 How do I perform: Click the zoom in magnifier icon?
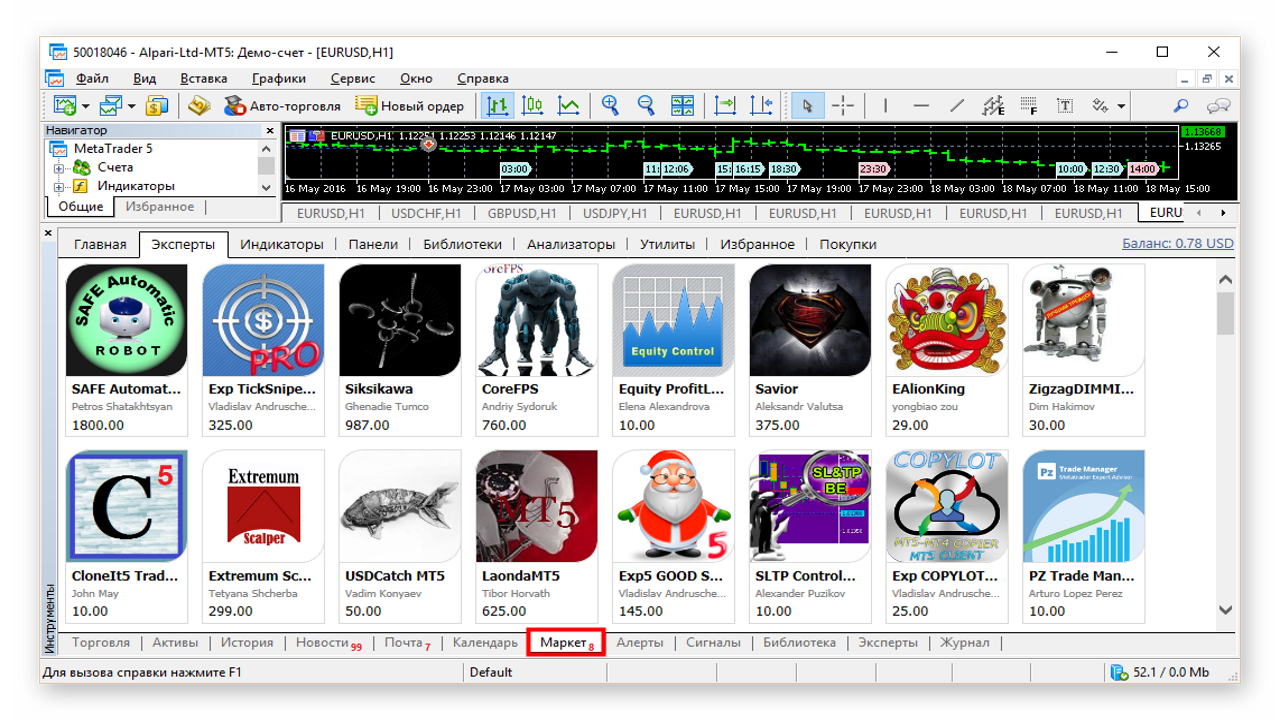click(x=609, y=105)
